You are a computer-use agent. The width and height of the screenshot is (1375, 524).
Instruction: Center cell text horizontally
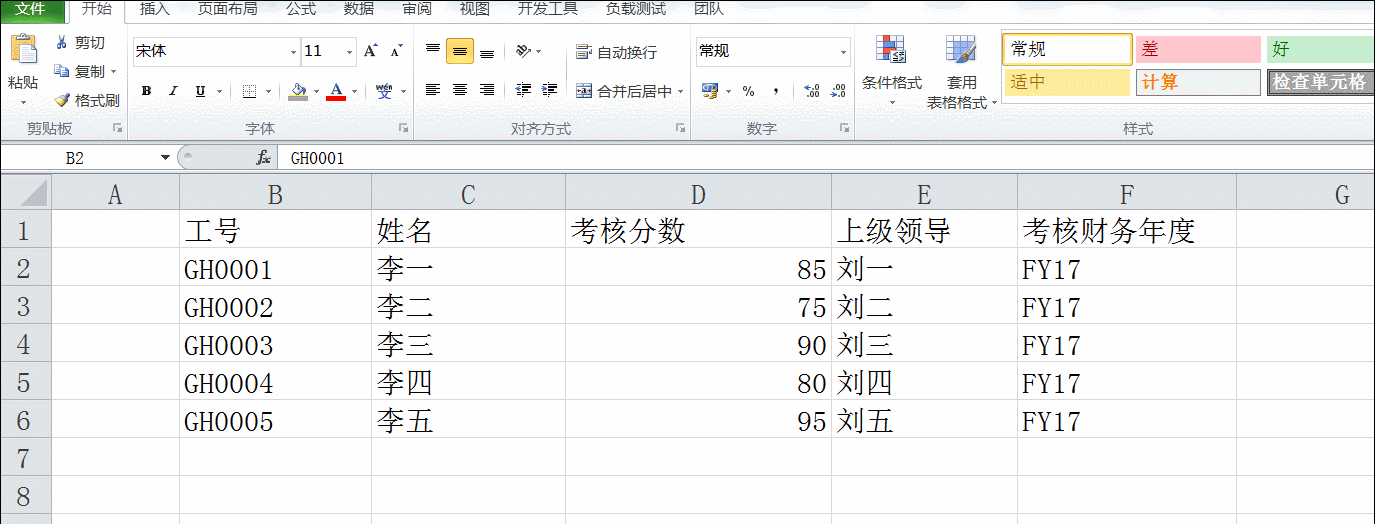[x=460, y=90]
